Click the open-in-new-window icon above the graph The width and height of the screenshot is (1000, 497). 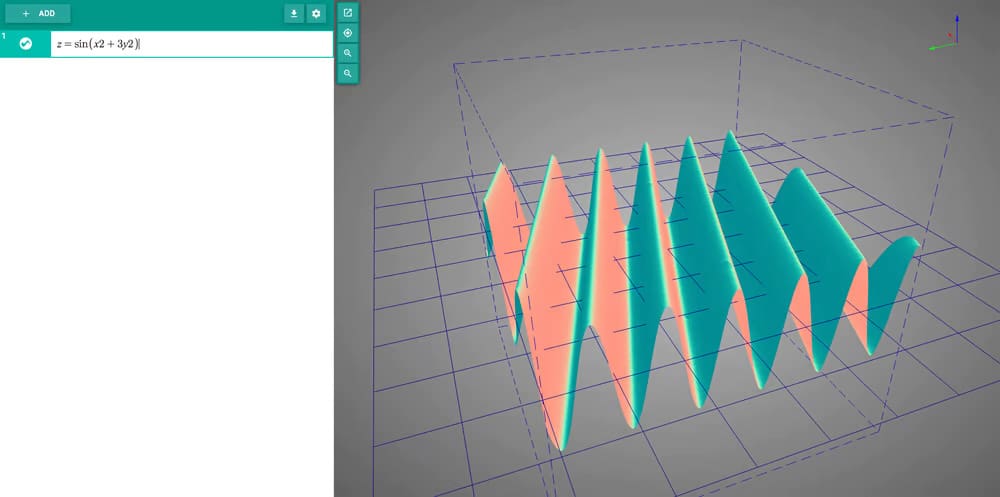[347, 13]
